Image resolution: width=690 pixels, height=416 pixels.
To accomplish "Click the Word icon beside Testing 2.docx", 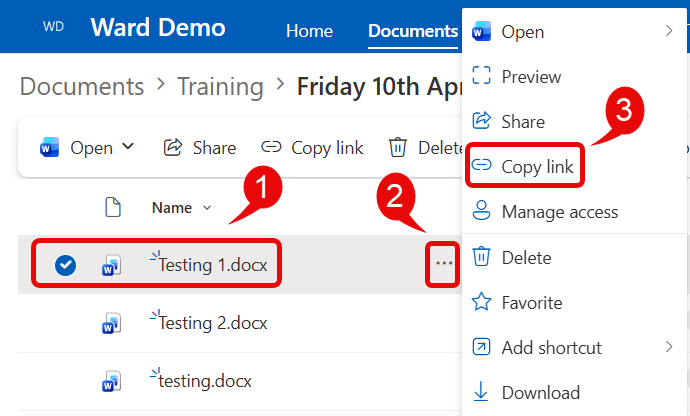I will pos(111,323).
